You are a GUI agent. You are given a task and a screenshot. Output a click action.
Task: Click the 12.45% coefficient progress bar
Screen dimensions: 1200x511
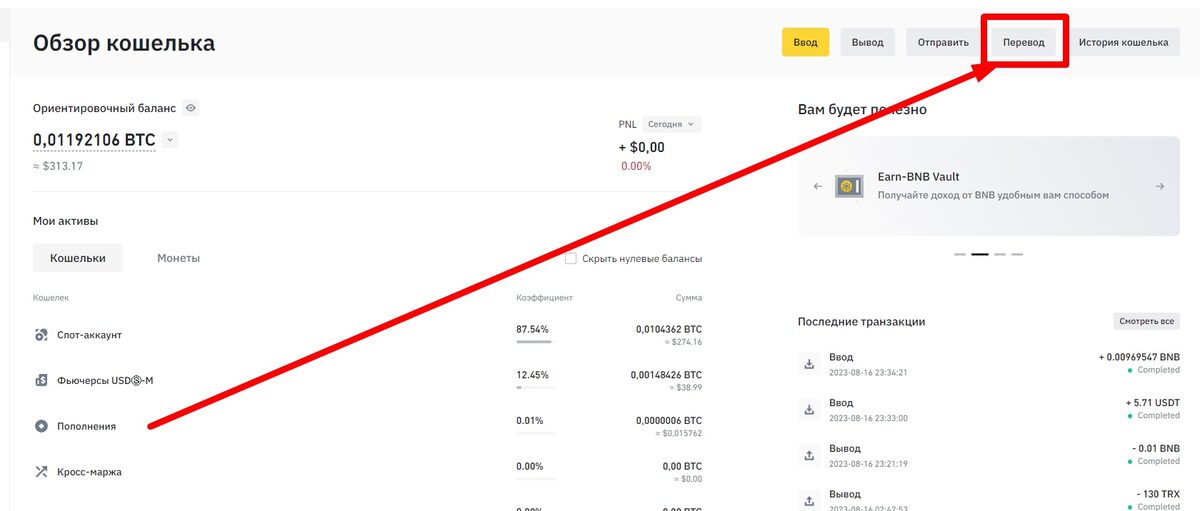click(x=534, y=387)
